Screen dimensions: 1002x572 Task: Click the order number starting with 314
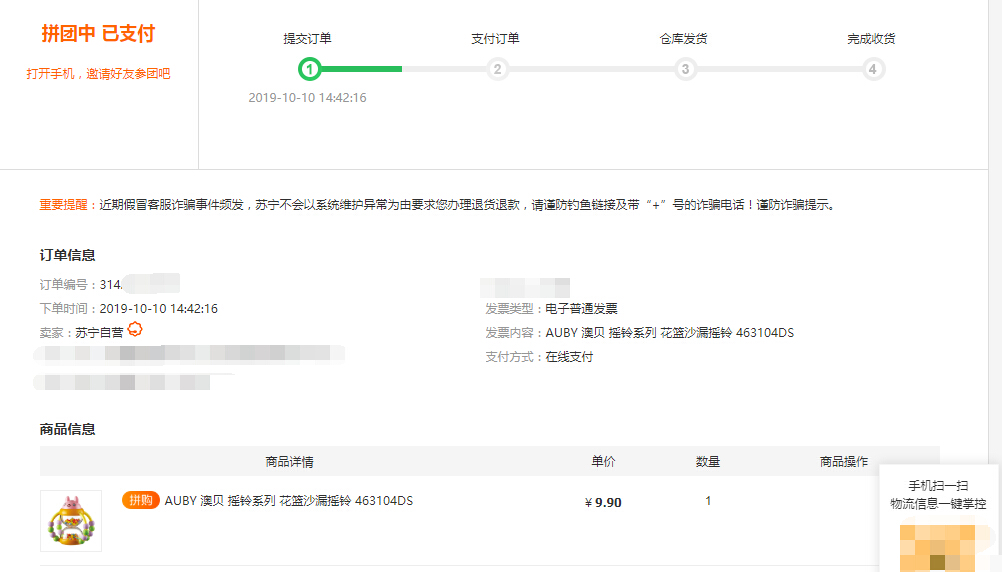point(139,284)
